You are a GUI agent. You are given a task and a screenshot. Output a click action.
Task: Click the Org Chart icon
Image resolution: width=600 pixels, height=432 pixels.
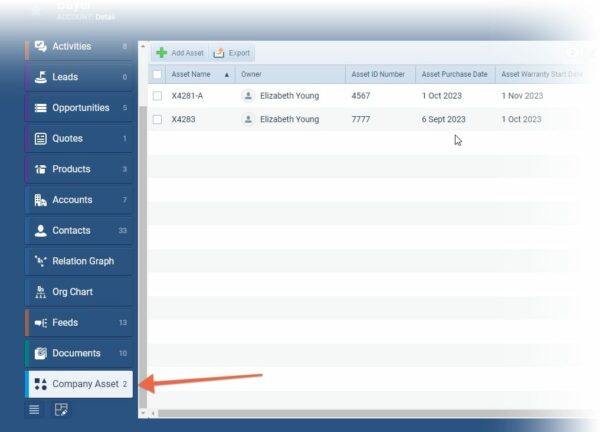pos(41,292)
